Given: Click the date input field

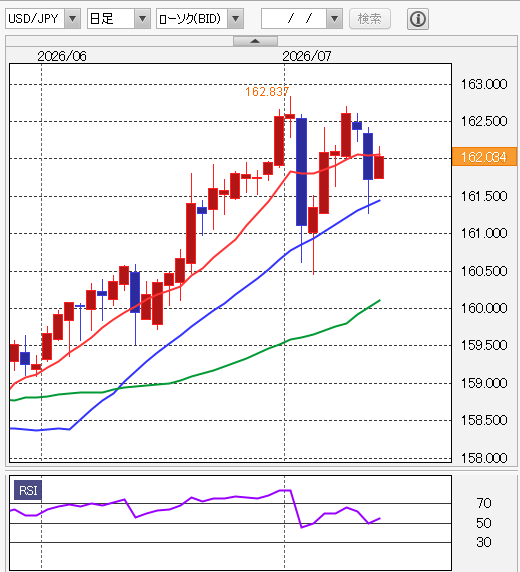Looking at the screenshot, I should [x=294, y=19].
